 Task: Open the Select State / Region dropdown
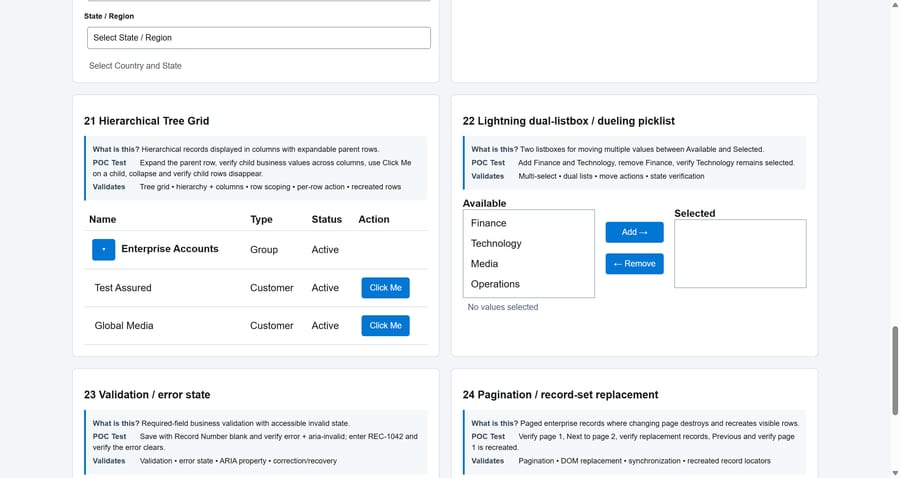click(259, 38)
